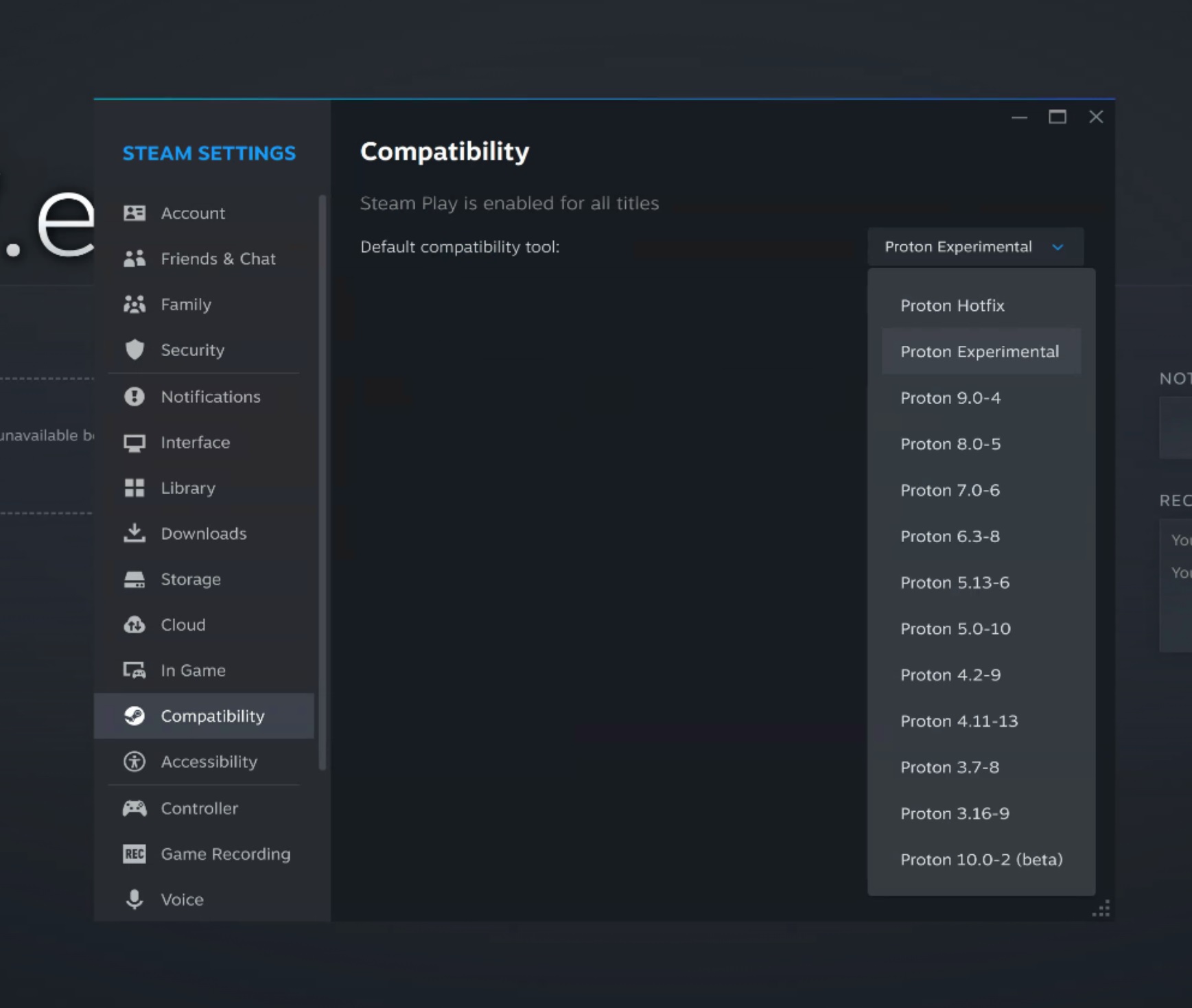This screenshot has width=1192, height=1008.
Task: Select the Compatibility settings tab
Action: [204, 716]
